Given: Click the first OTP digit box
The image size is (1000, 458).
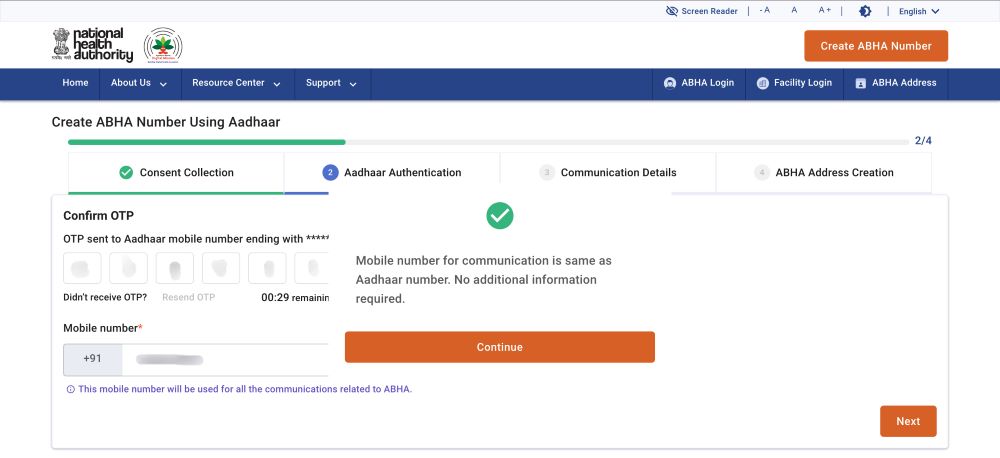Looking at the screenshot, I should 82,268.
